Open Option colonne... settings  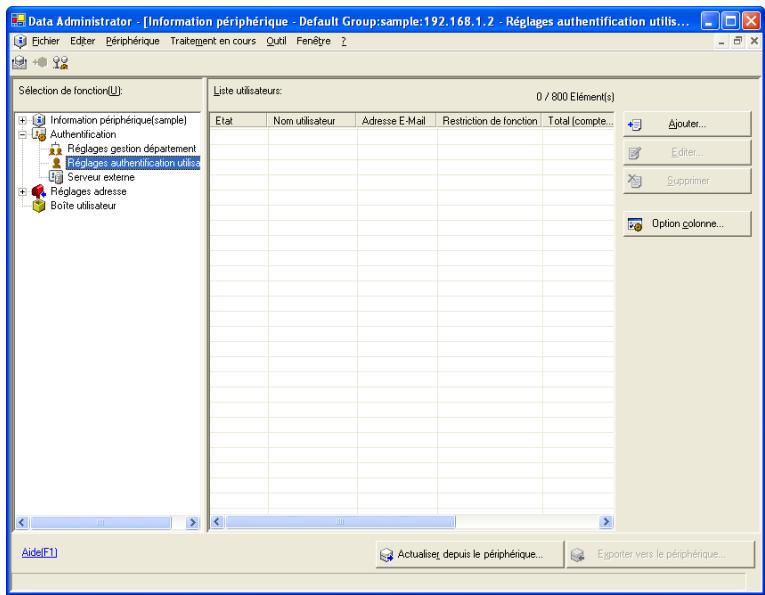687,224
